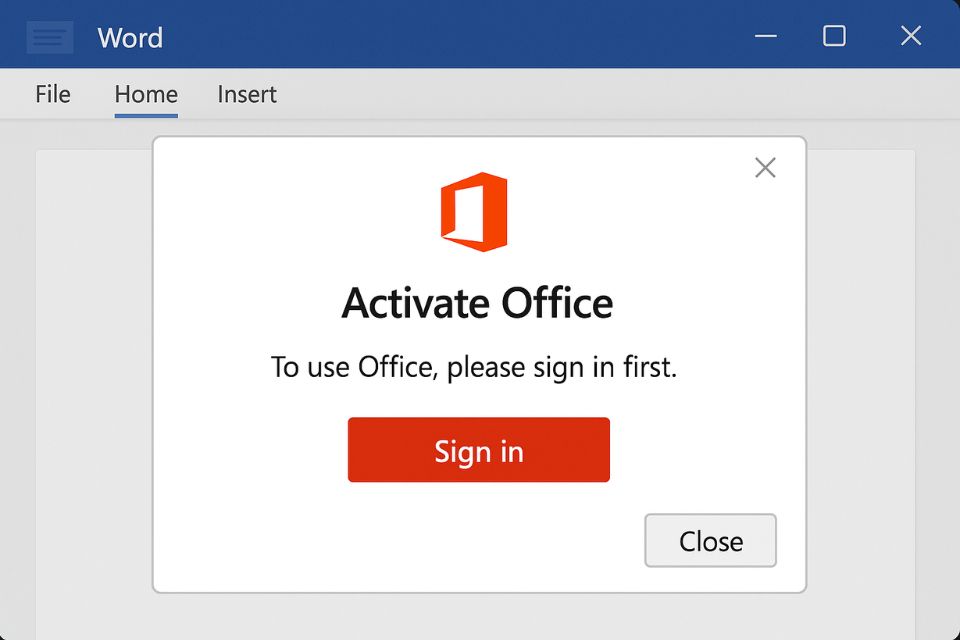This screenshot has width=960, height=640.
Task: Switch to the Home tab
Action: pos(146,94)
